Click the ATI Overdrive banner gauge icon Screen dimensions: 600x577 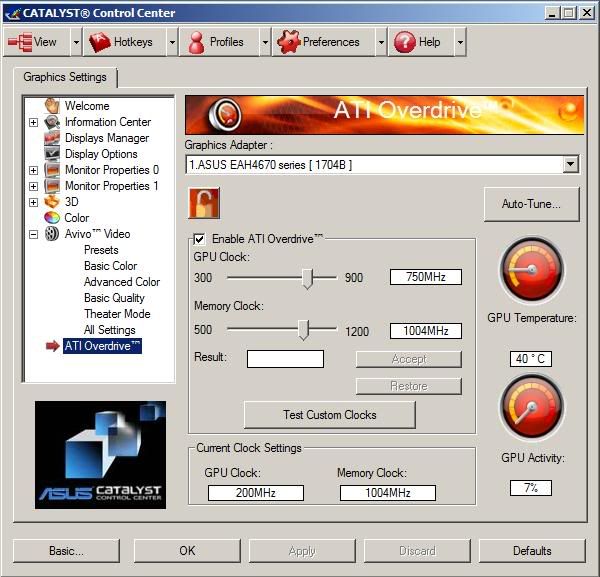pyautogui.click(x=225, y=114)
